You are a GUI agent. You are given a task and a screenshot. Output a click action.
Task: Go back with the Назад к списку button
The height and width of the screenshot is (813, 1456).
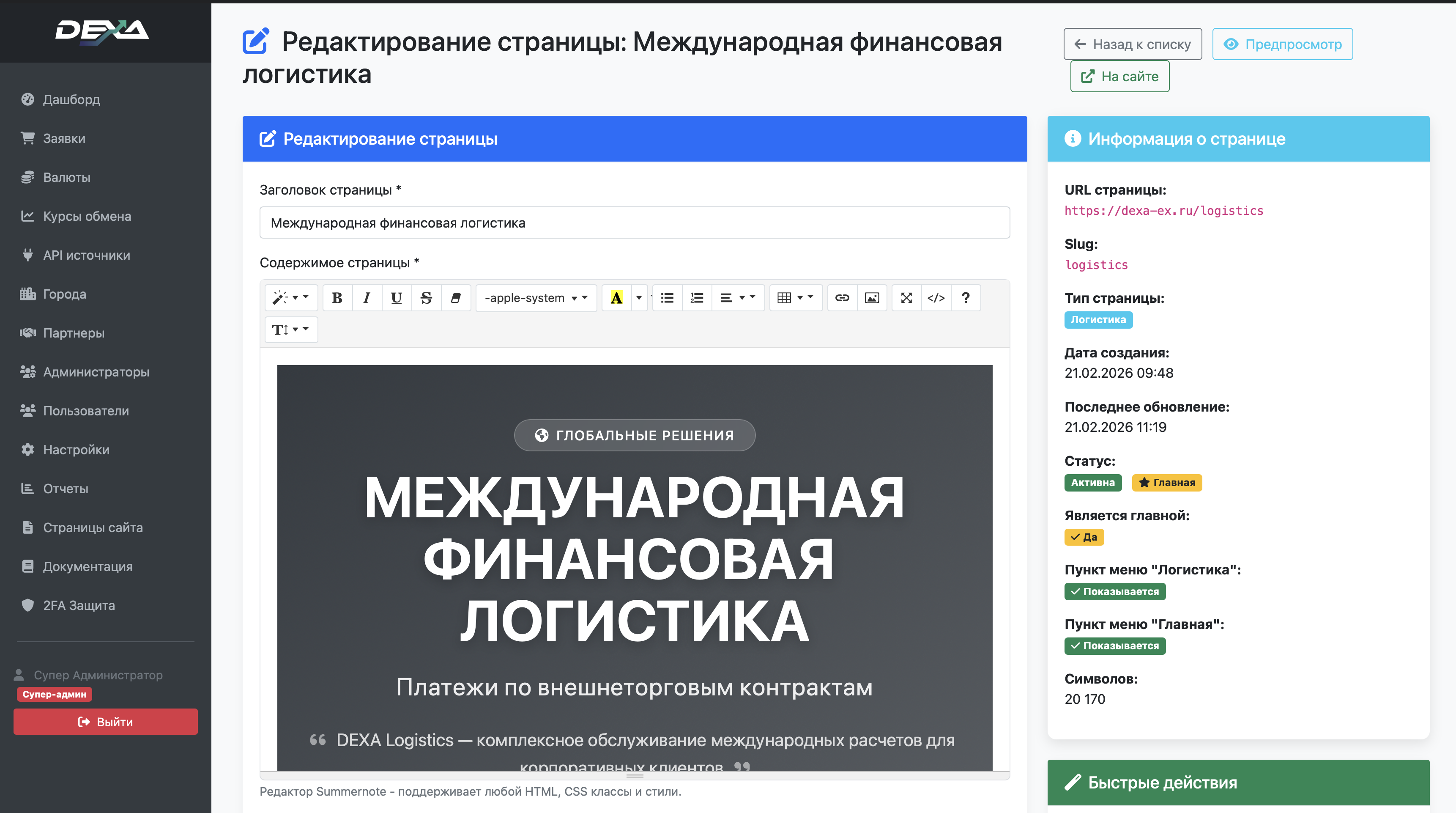pos(1132,44)
